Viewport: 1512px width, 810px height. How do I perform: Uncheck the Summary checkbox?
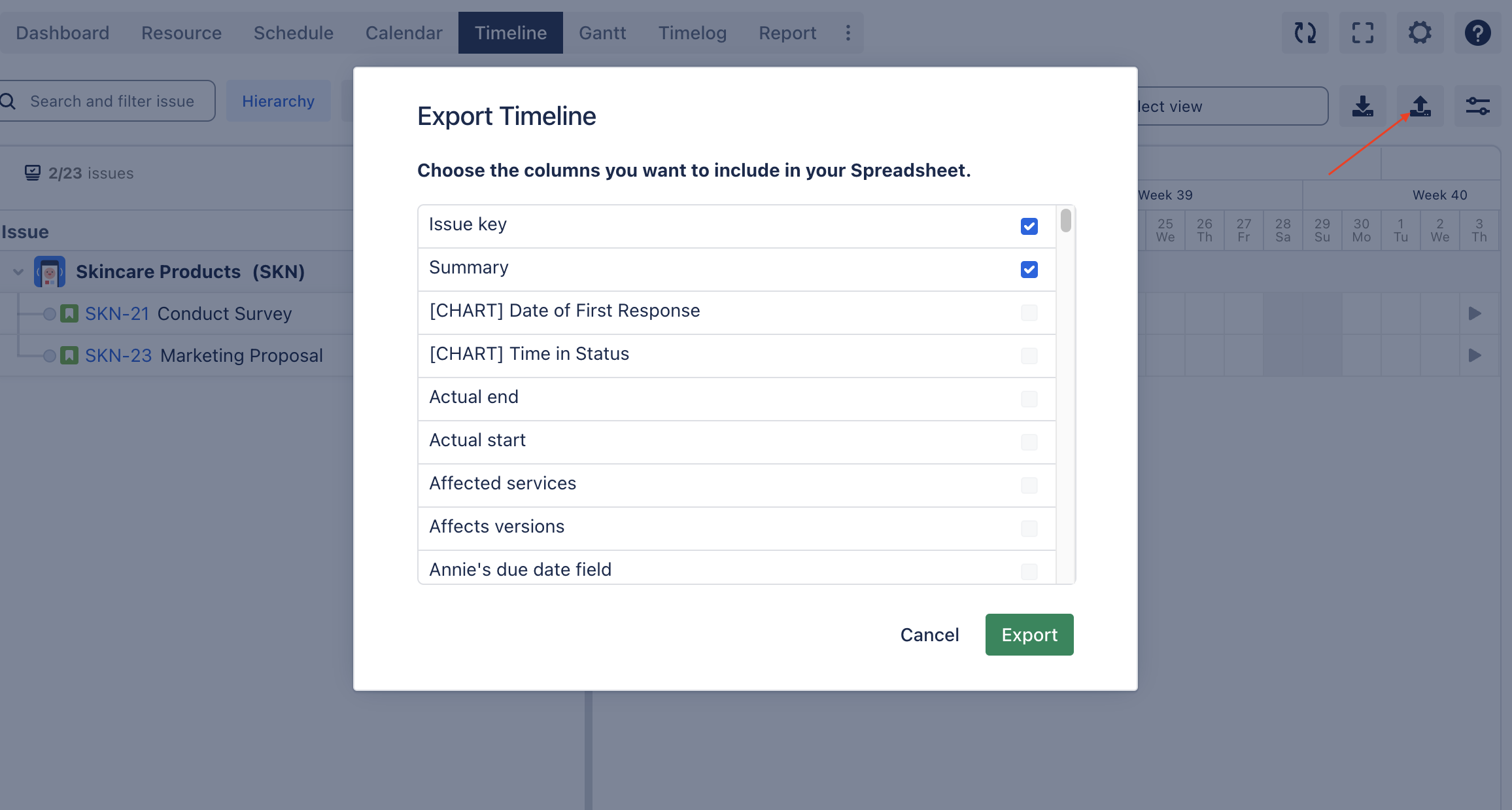[1029, 270]
